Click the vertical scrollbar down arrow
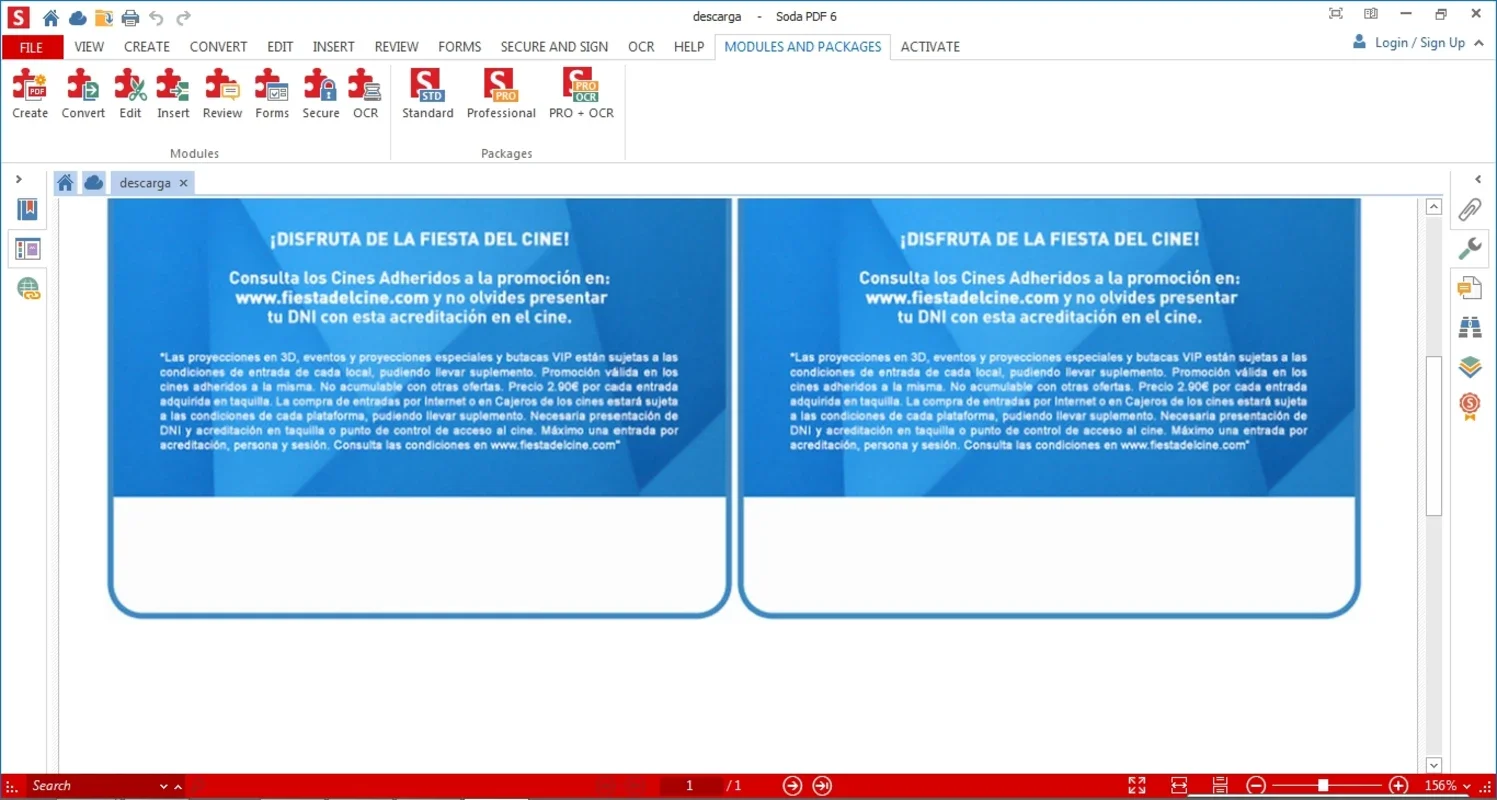Screen dimensions: 1497x800 (1434, 765)
